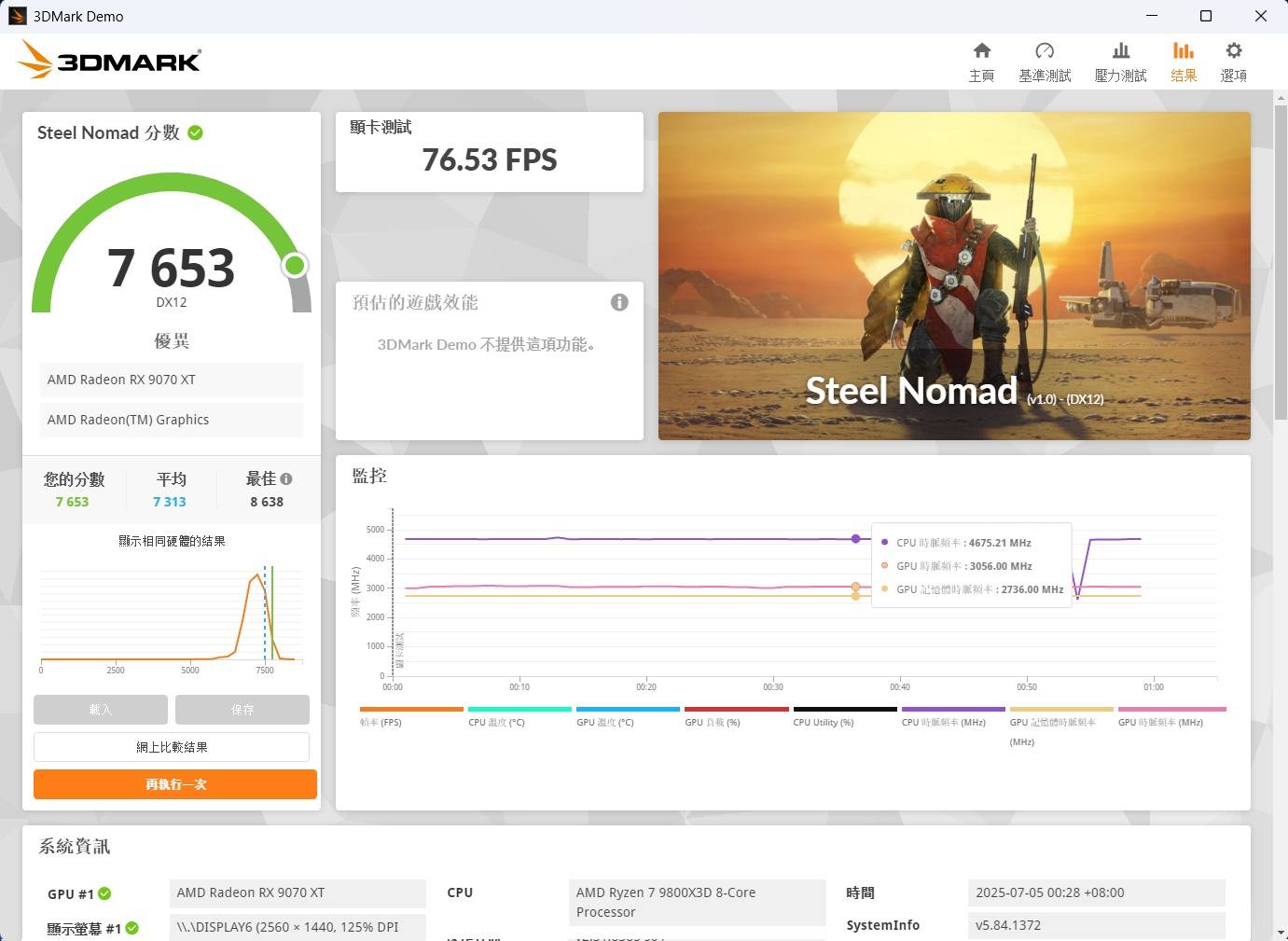Click the green marker on the score gauge
Viewport: 1288px width, 941px height.
[295, 266]
